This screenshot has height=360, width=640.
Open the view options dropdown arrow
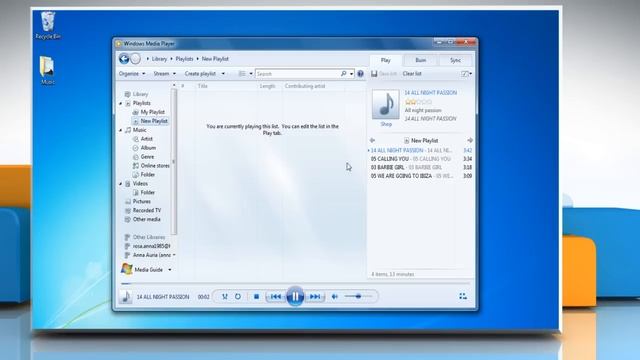(x=251, y=74)
